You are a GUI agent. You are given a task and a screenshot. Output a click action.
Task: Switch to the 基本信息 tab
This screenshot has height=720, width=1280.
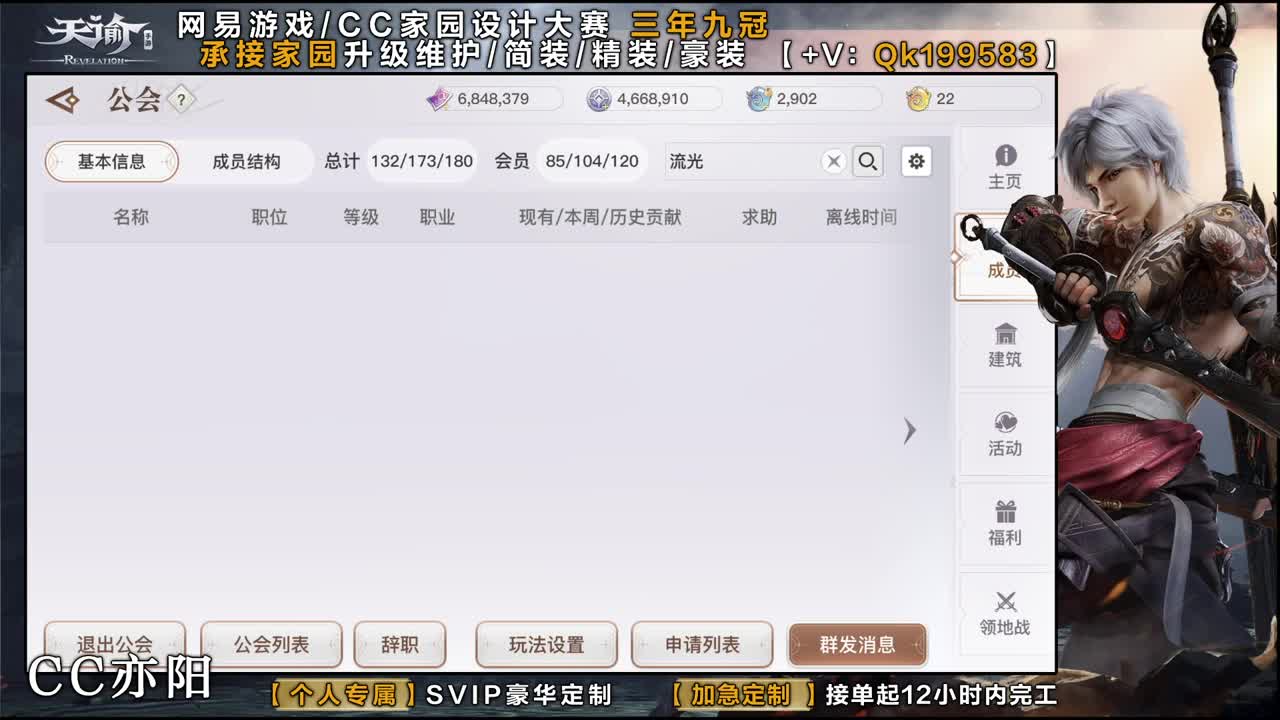click(x=112, y=162)
